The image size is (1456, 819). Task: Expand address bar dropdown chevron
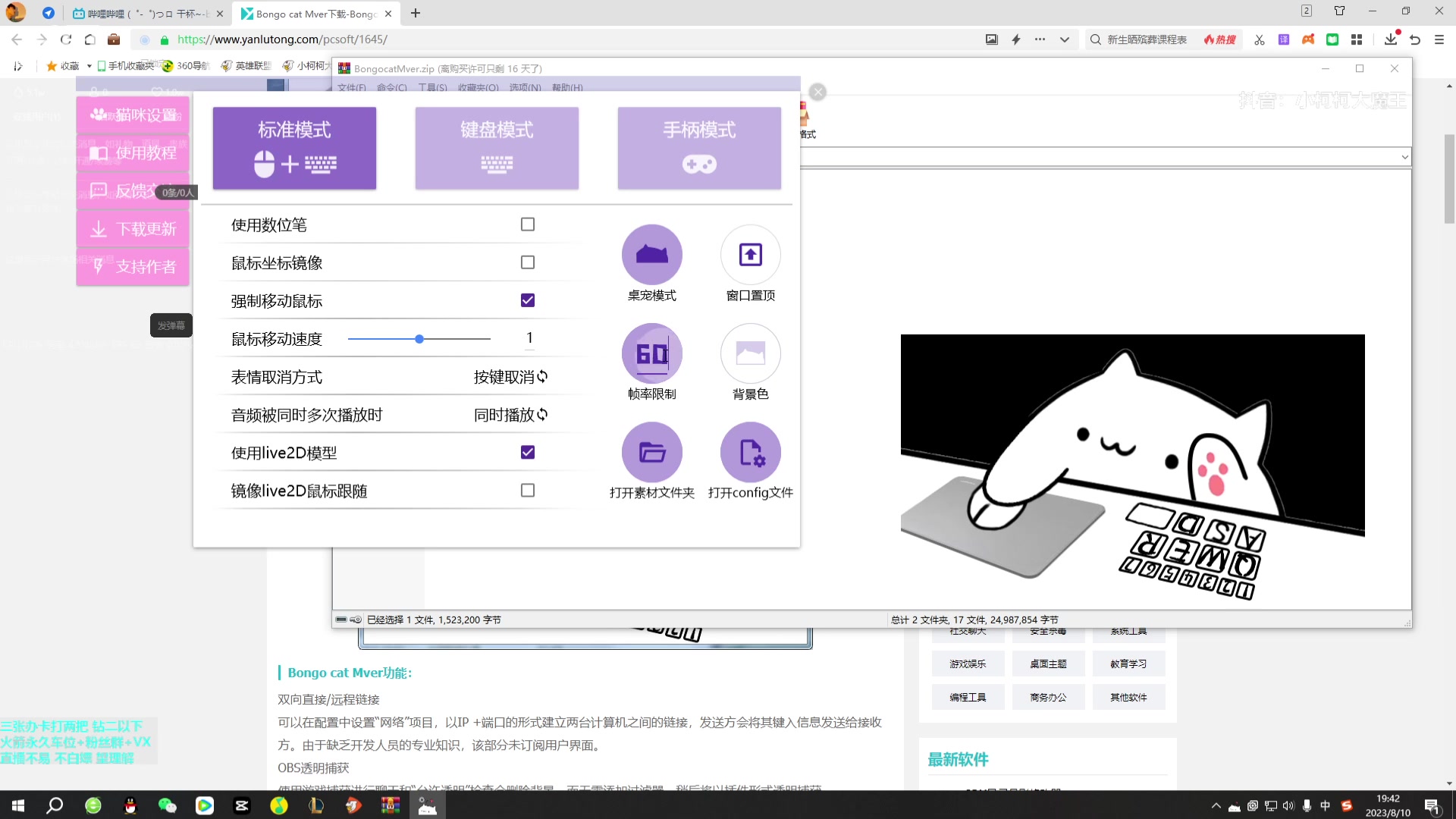(x=1065, y=39)
